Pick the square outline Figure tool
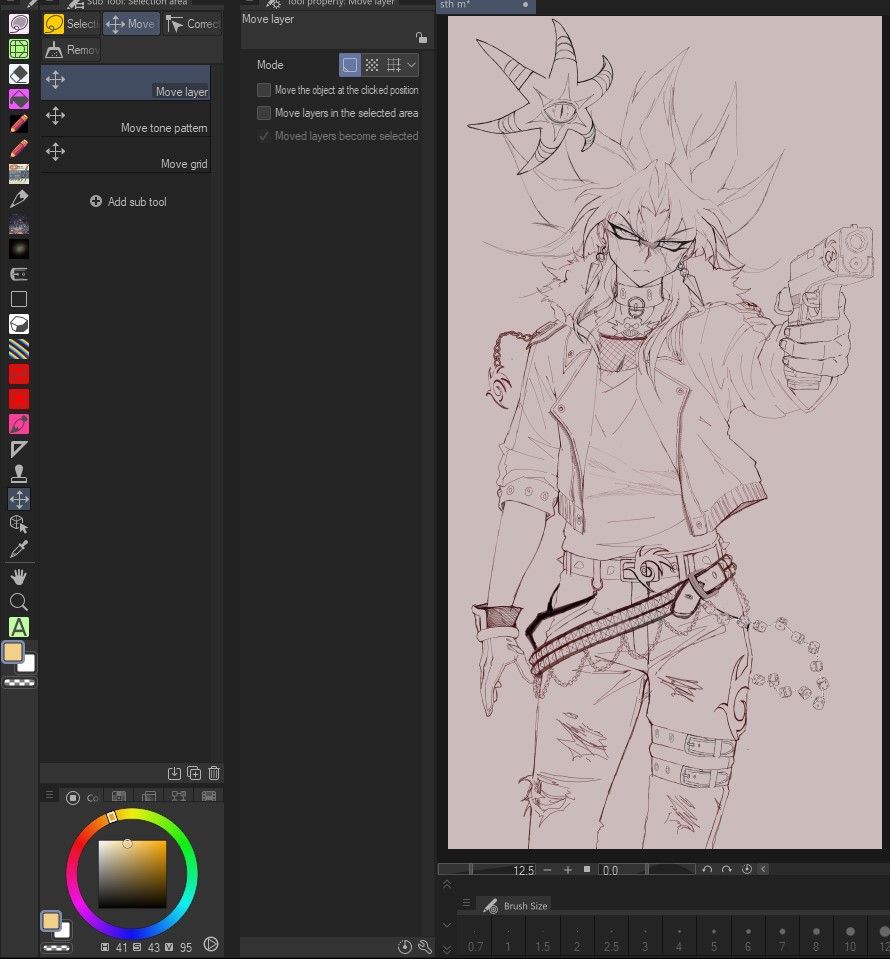890x959 pixels. [x=19, y=299]
